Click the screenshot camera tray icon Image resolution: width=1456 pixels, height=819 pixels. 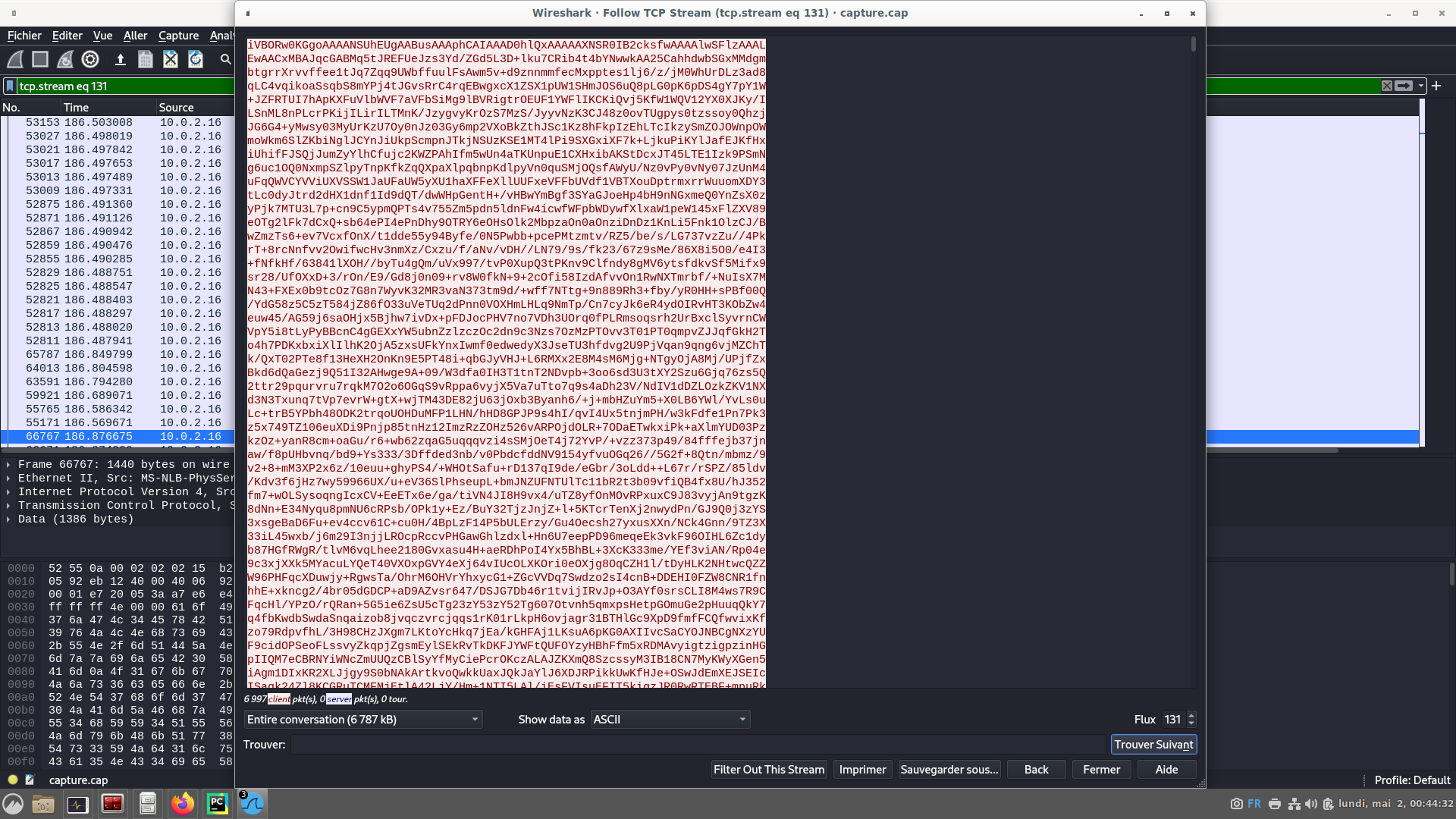pyautogui.click(x=1237, y=804)
